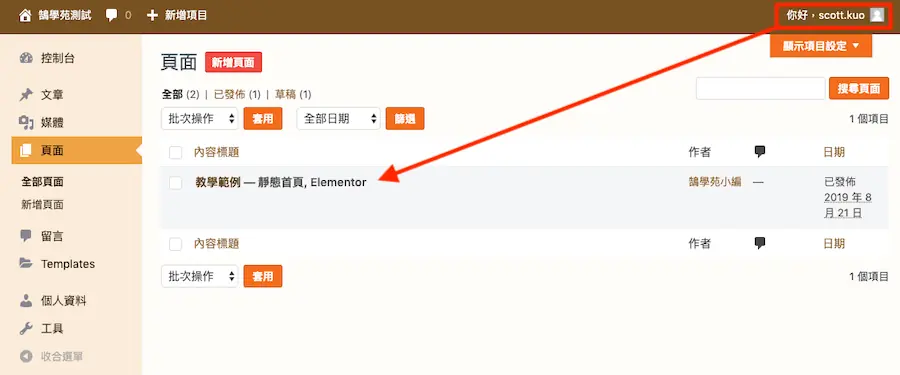Tick the select-all checkbox in table footer
This screenshot has height=375, width=900.
pyautogui.click(x=176, y=245)
